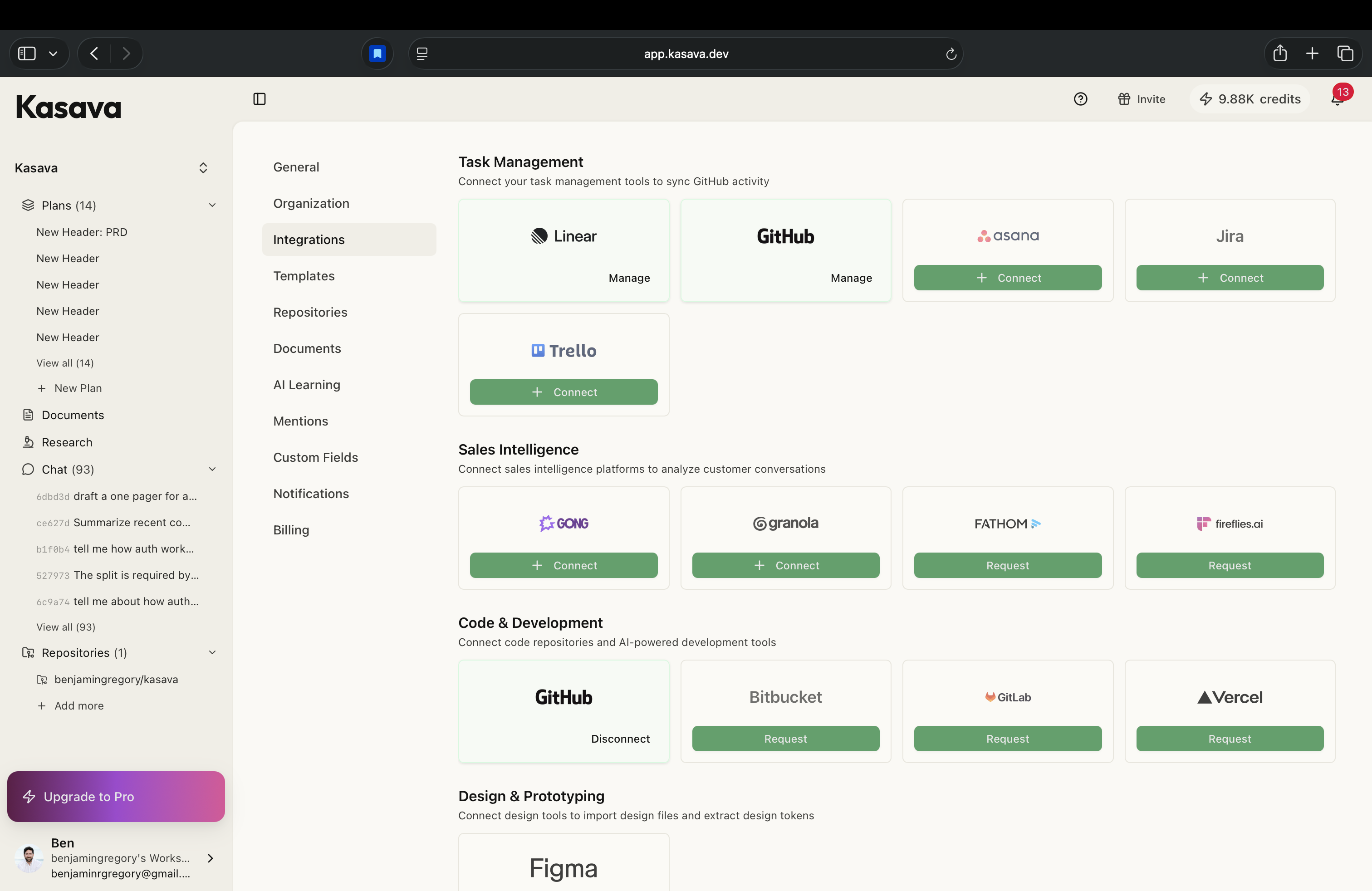Request the Vercel integration
1372x891 pixels.
point(1230,739)
